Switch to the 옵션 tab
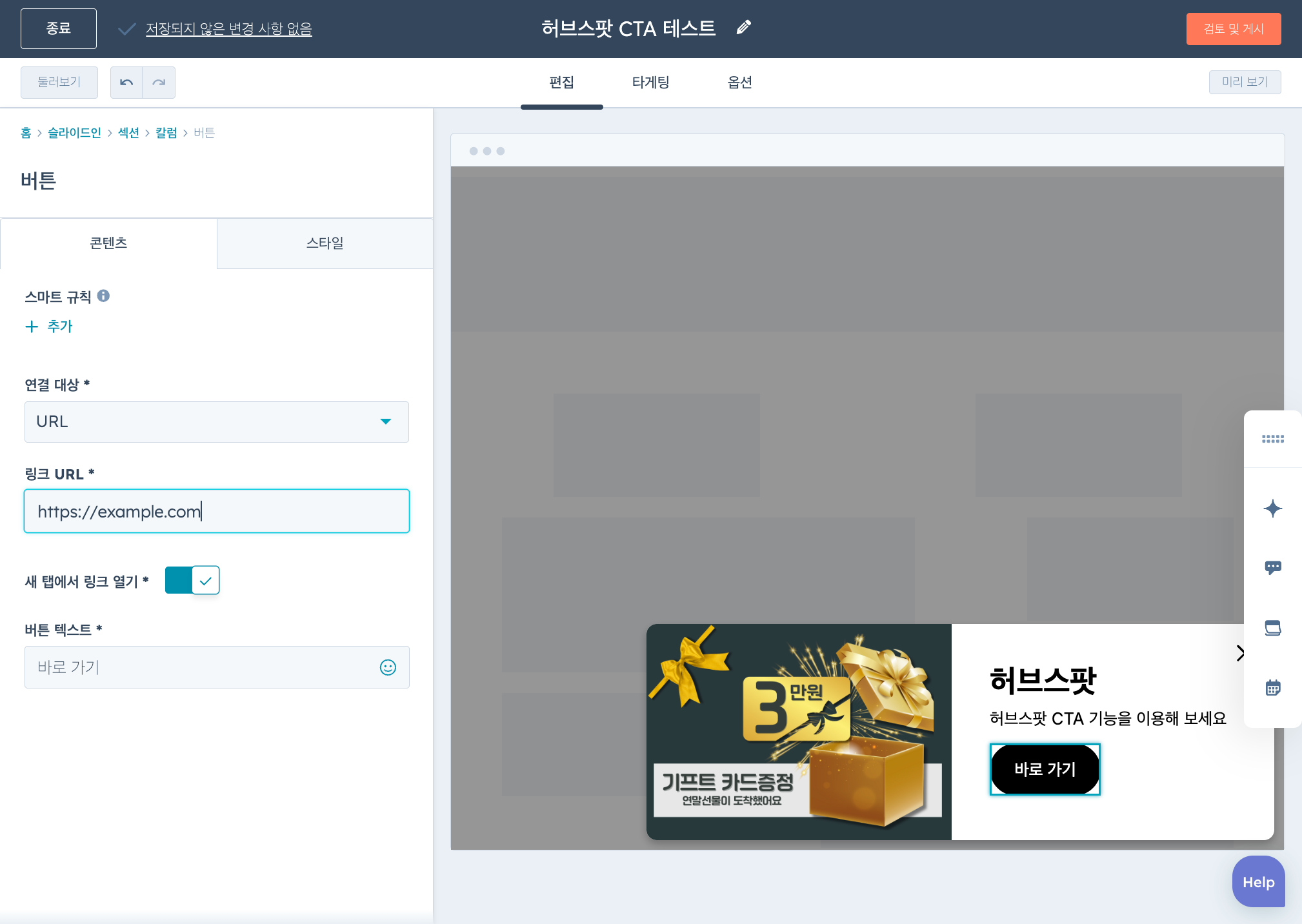Screen dimensions: 1302x924 pos(739,83)
